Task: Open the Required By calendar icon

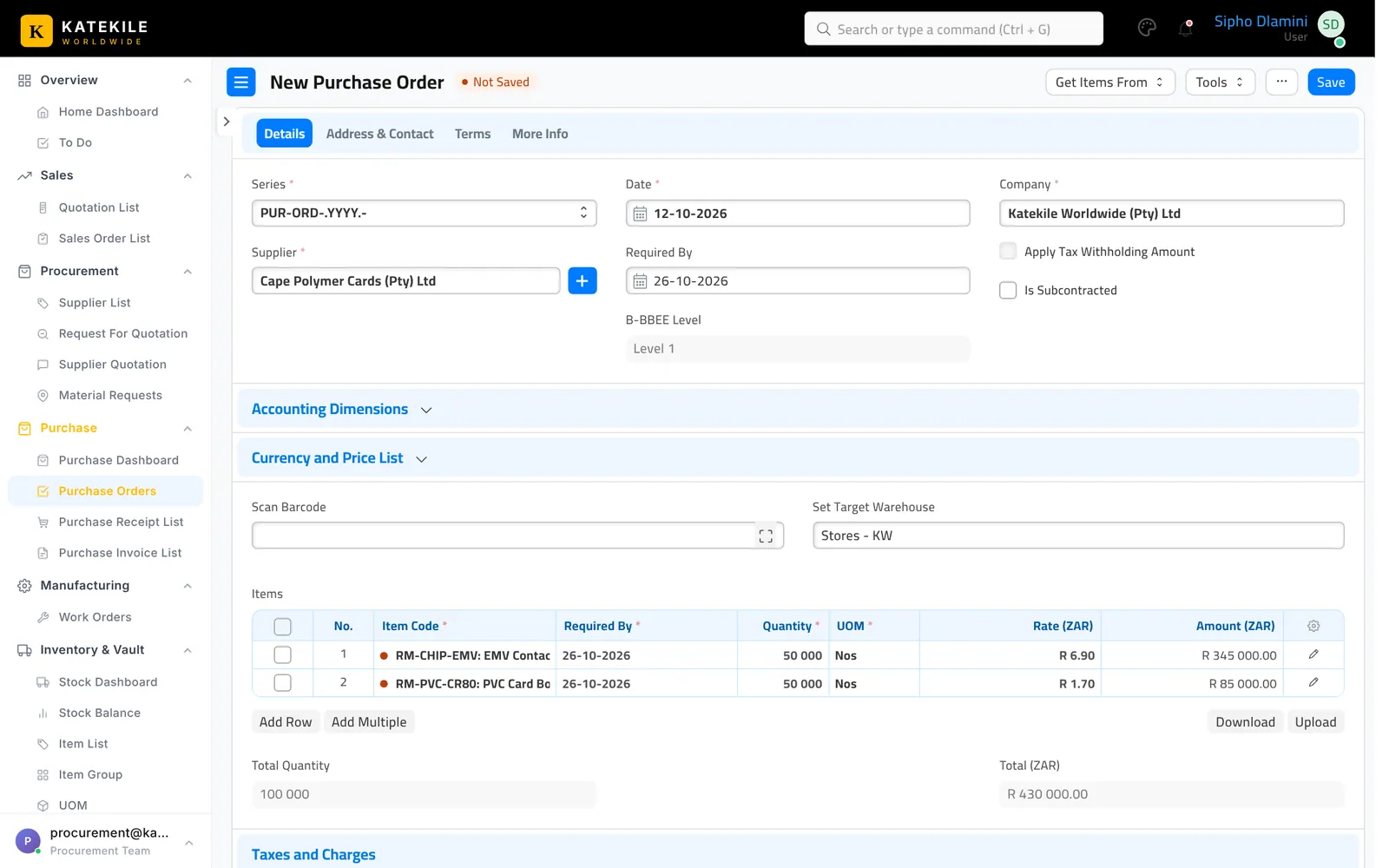Action: (x=641, y=281)
